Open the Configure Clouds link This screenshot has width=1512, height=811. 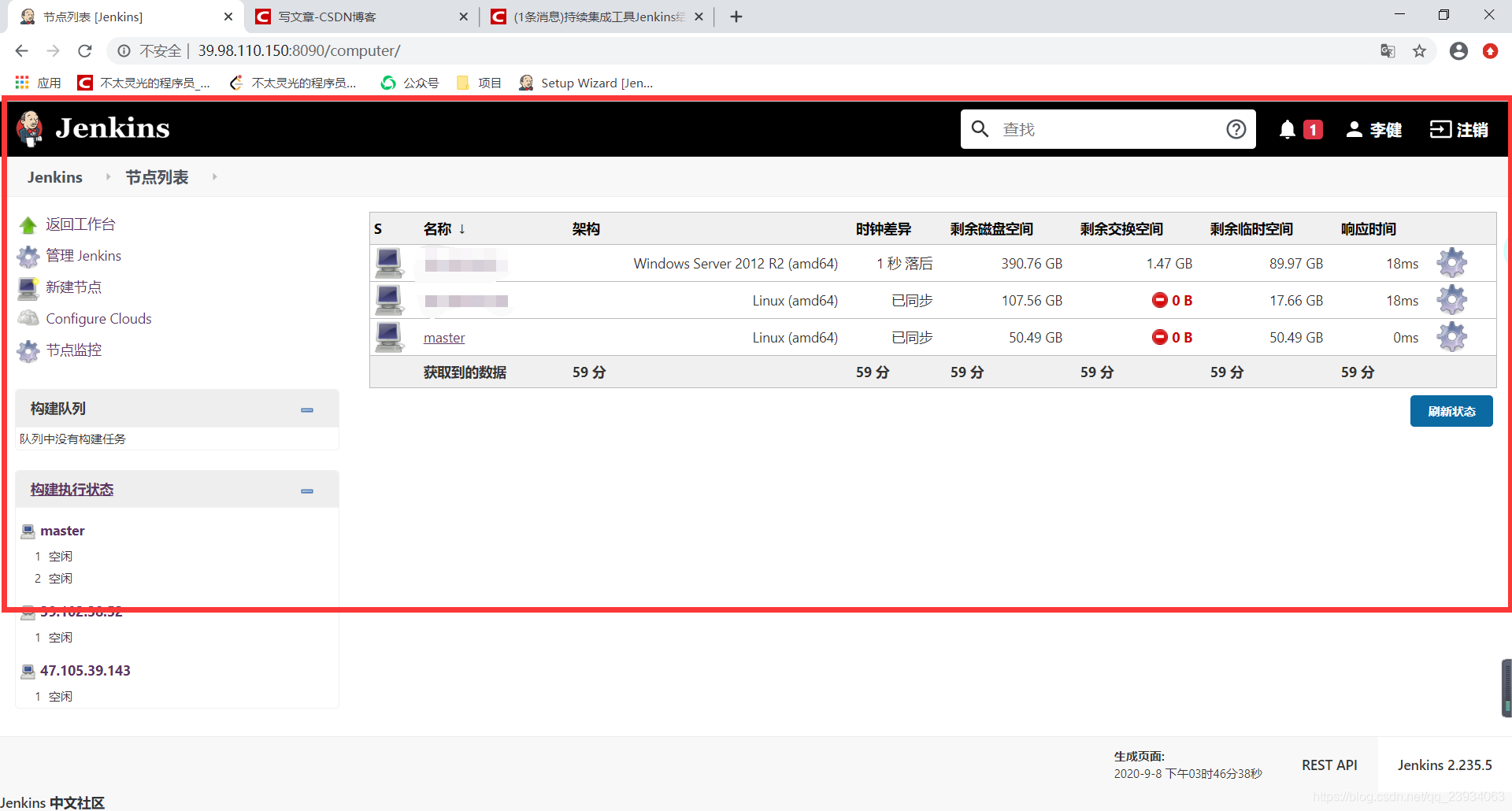click(x=98, y=319)
